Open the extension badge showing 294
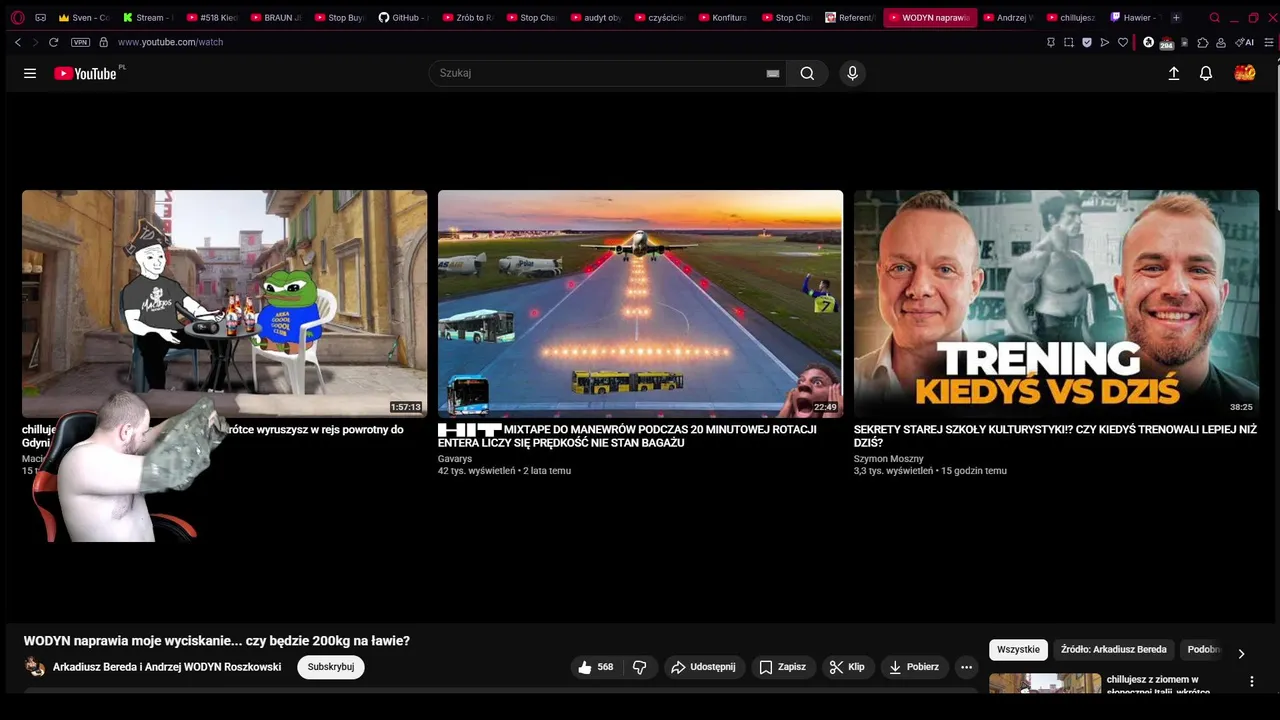Screen dimensions: 1280x720 tap(1166, 44)
